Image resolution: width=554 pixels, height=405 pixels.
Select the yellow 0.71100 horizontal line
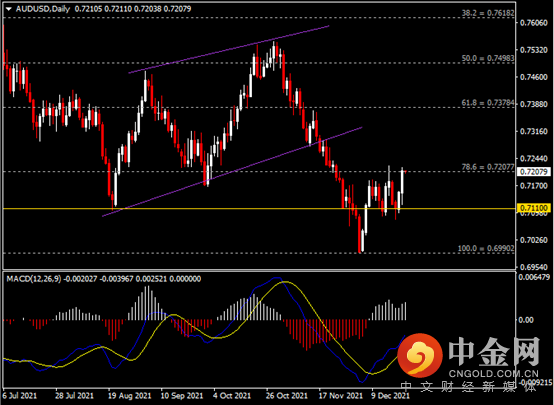[x=259, y=209]
